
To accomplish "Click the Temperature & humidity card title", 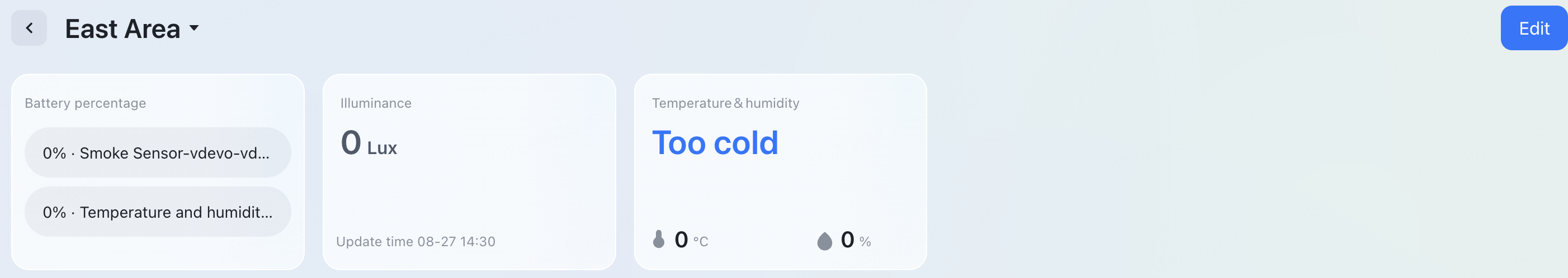I will 726,103.
